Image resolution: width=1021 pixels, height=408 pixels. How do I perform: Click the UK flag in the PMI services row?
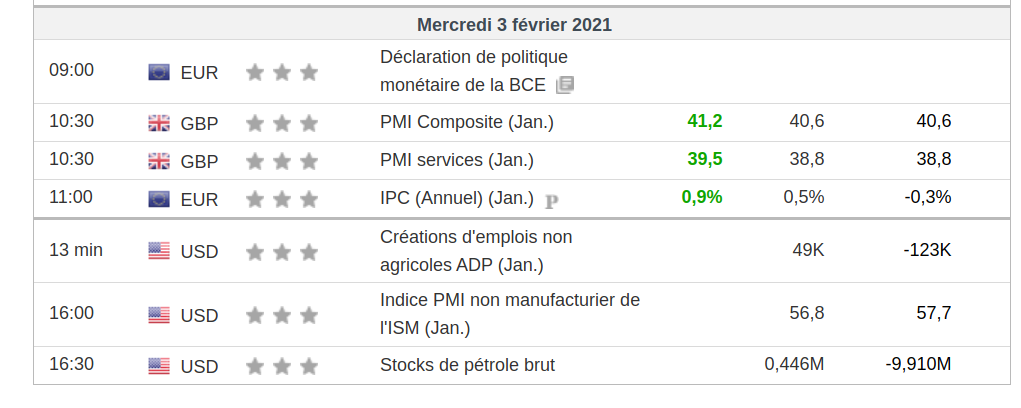(159, 160)
